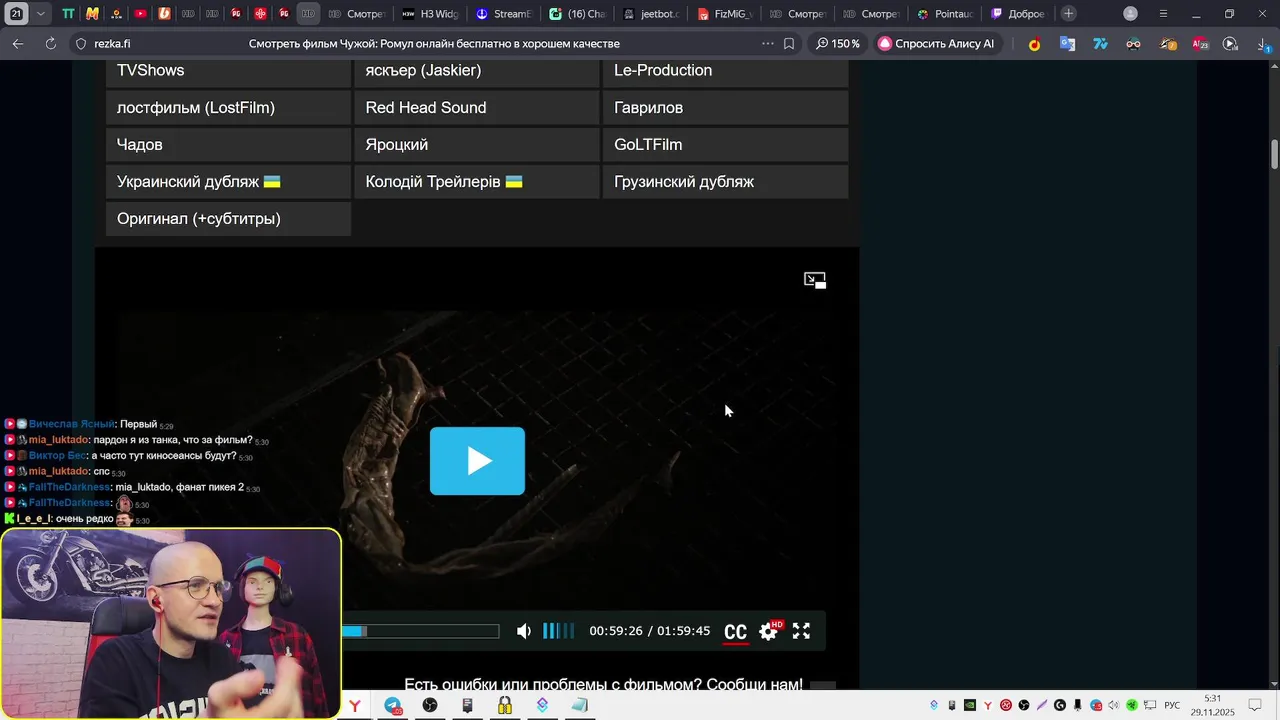Switch to Оригинал (+субтитры) audio
Image resolution: width=1280 pixels, height=720 pixels.
228,218
